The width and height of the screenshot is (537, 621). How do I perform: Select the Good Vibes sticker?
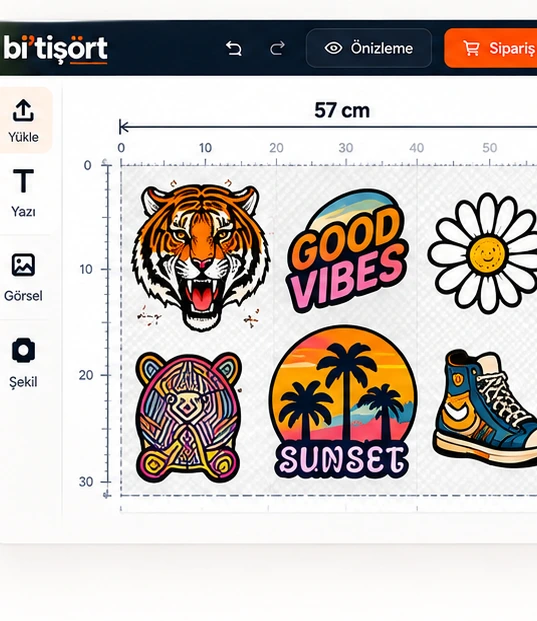click(x=347, y=251)
